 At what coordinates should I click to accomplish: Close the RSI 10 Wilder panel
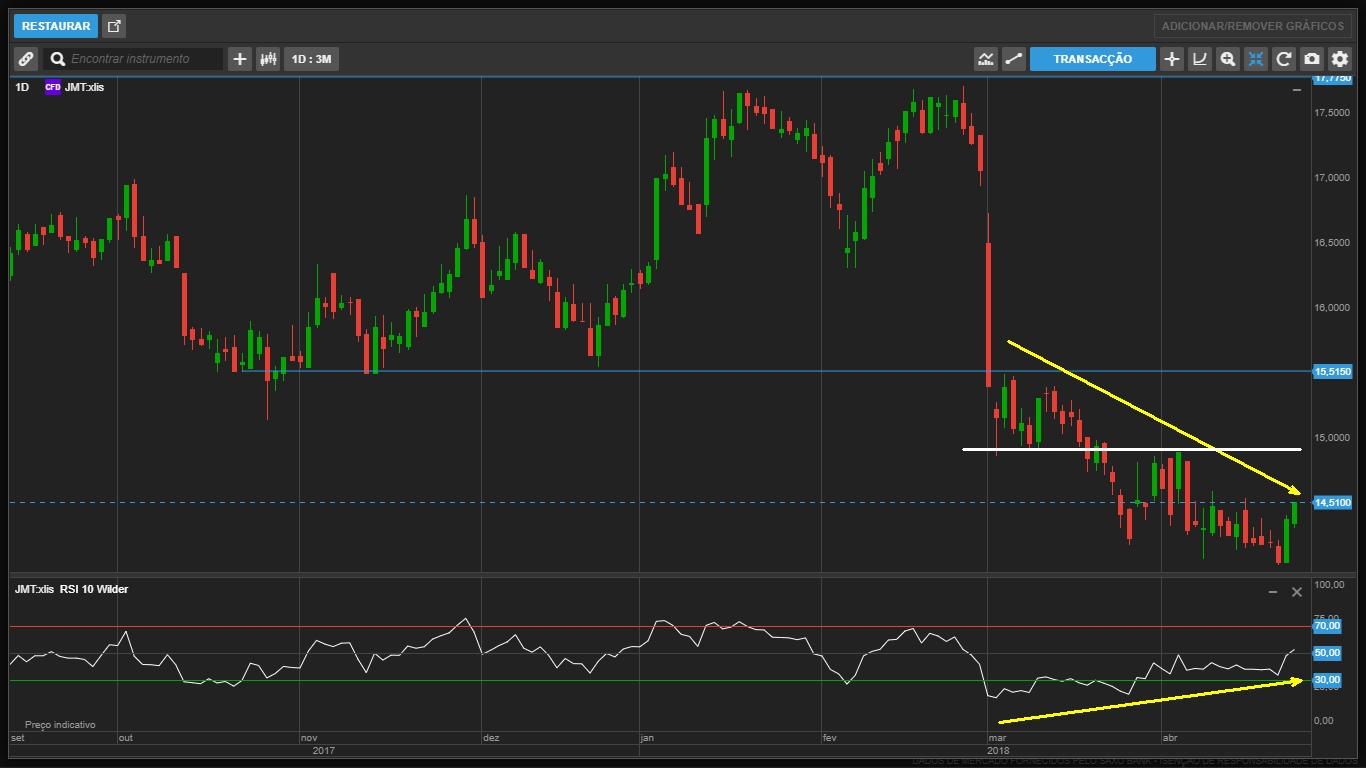pos(1297,592)
